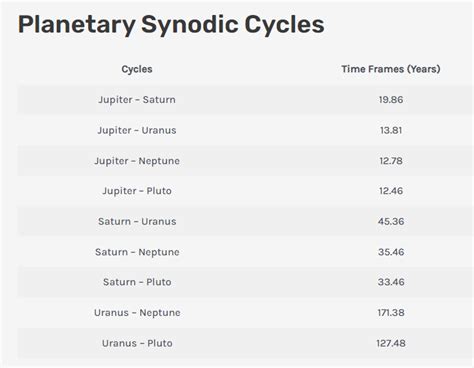Select the Jupiter – Uranus cell

click(x=137, y=130)
